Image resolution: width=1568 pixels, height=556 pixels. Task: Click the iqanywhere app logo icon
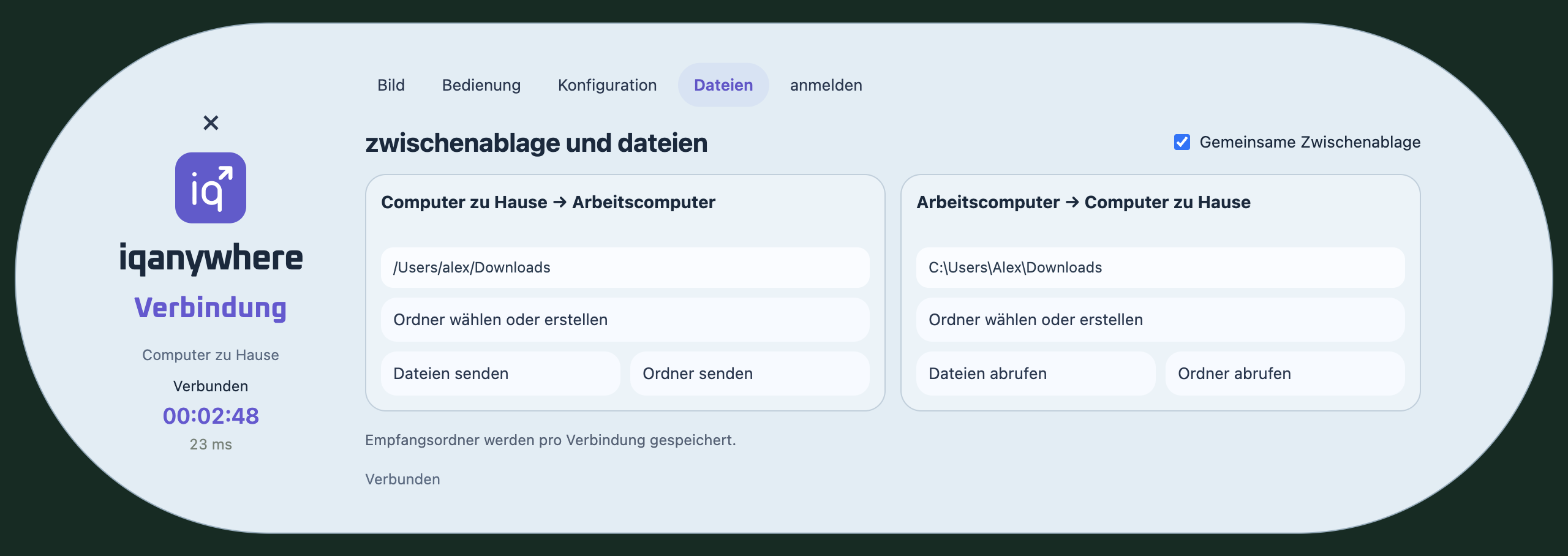click(x=211, y=188)
